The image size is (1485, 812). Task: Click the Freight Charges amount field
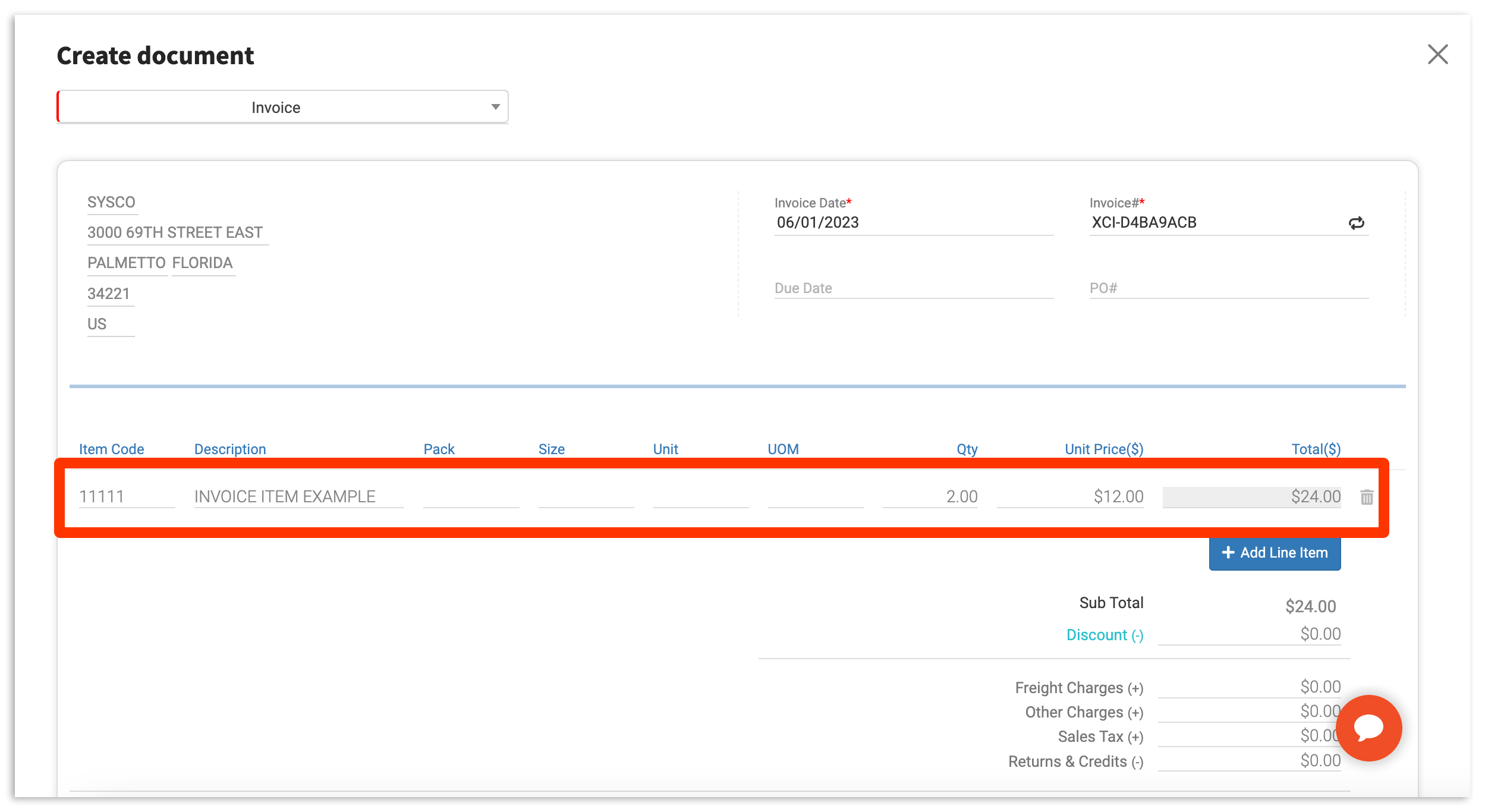(x=1248, y=687)
